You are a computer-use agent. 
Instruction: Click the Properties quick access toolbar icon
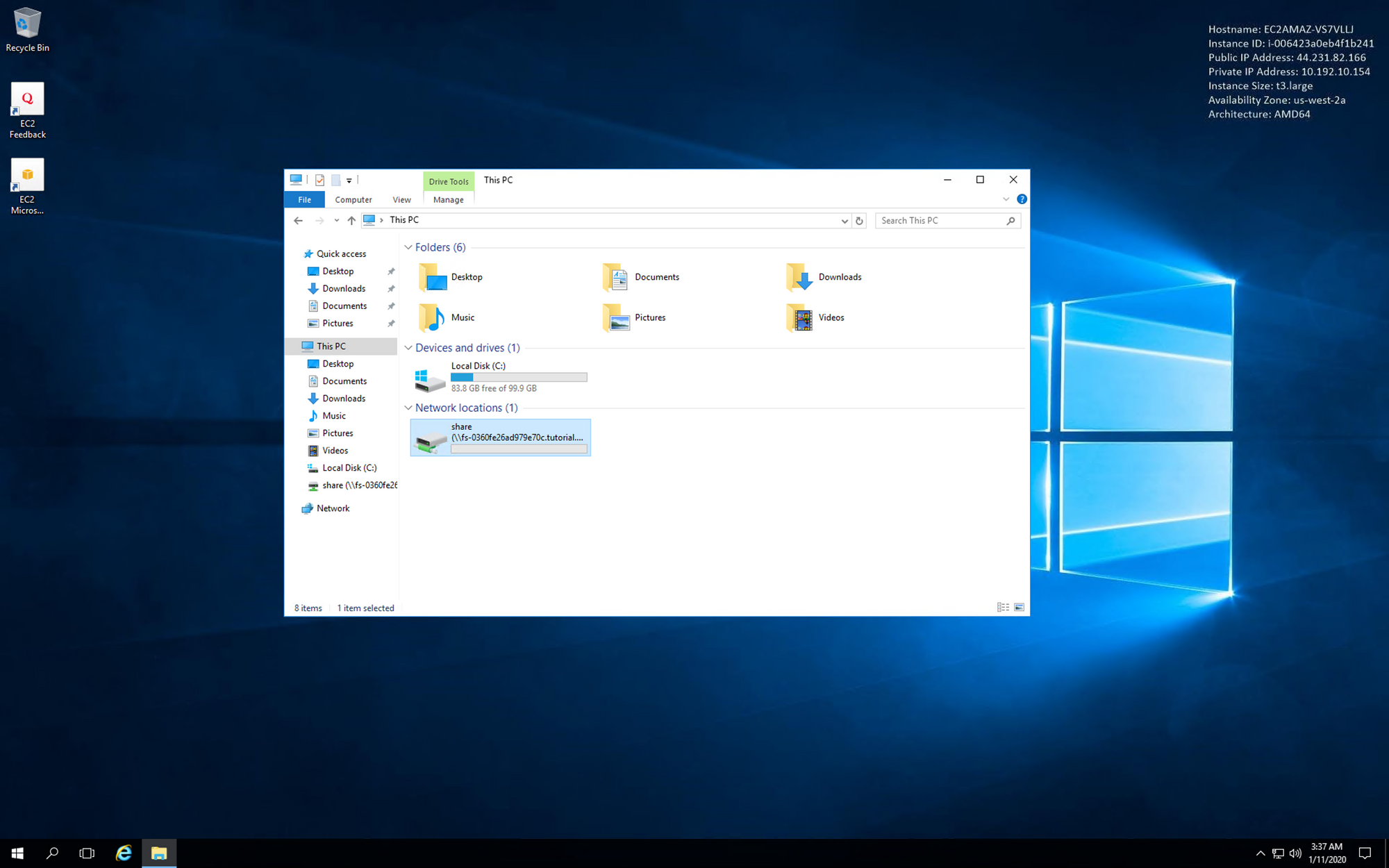pos(319,181)
